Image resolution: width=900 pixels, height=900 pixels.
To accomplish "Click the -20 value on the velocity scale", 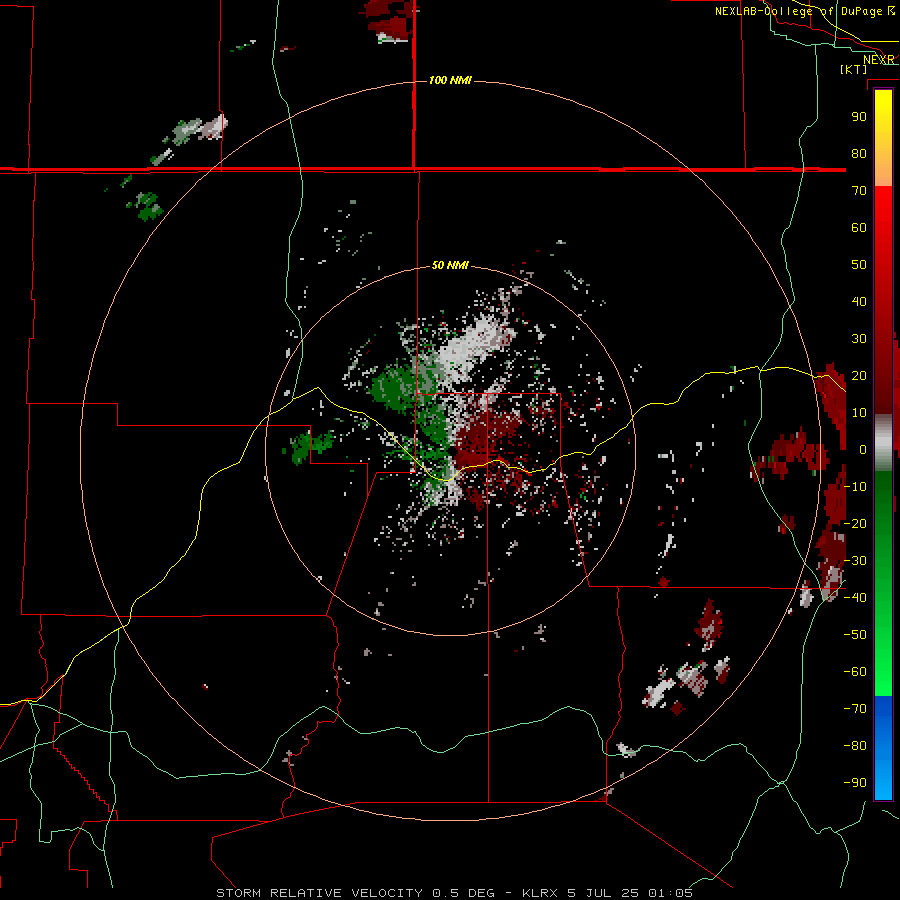I will 855,524.
